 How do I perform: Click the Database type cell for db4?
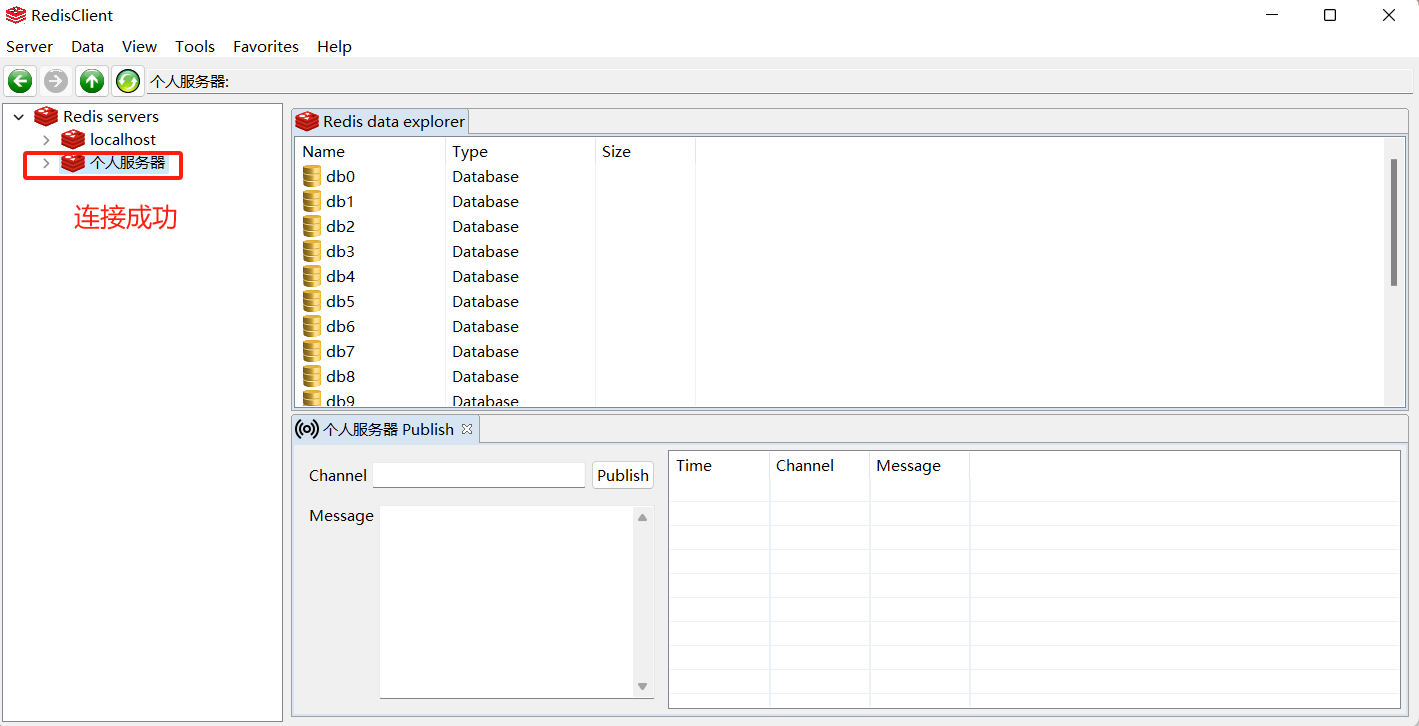pos(485,277)
